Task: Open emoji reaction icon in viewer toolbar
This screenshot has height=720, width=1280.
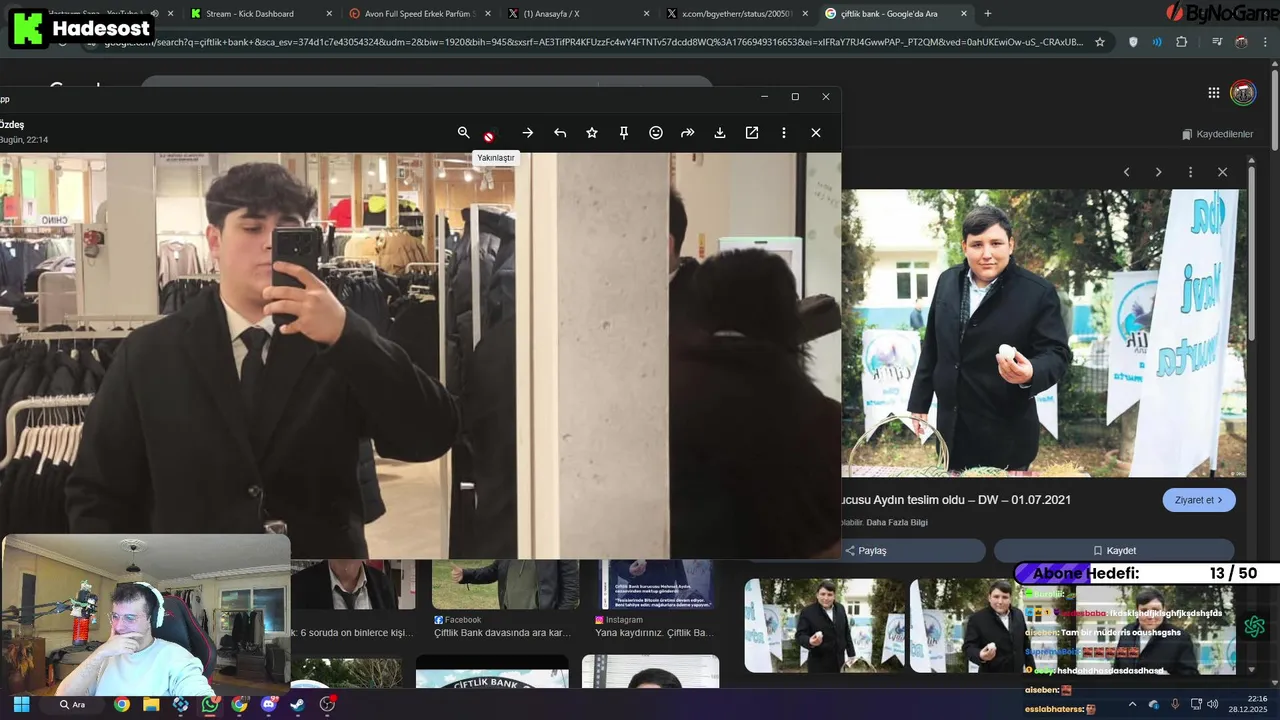Action: pyautogui.click(x=656, y=132)
